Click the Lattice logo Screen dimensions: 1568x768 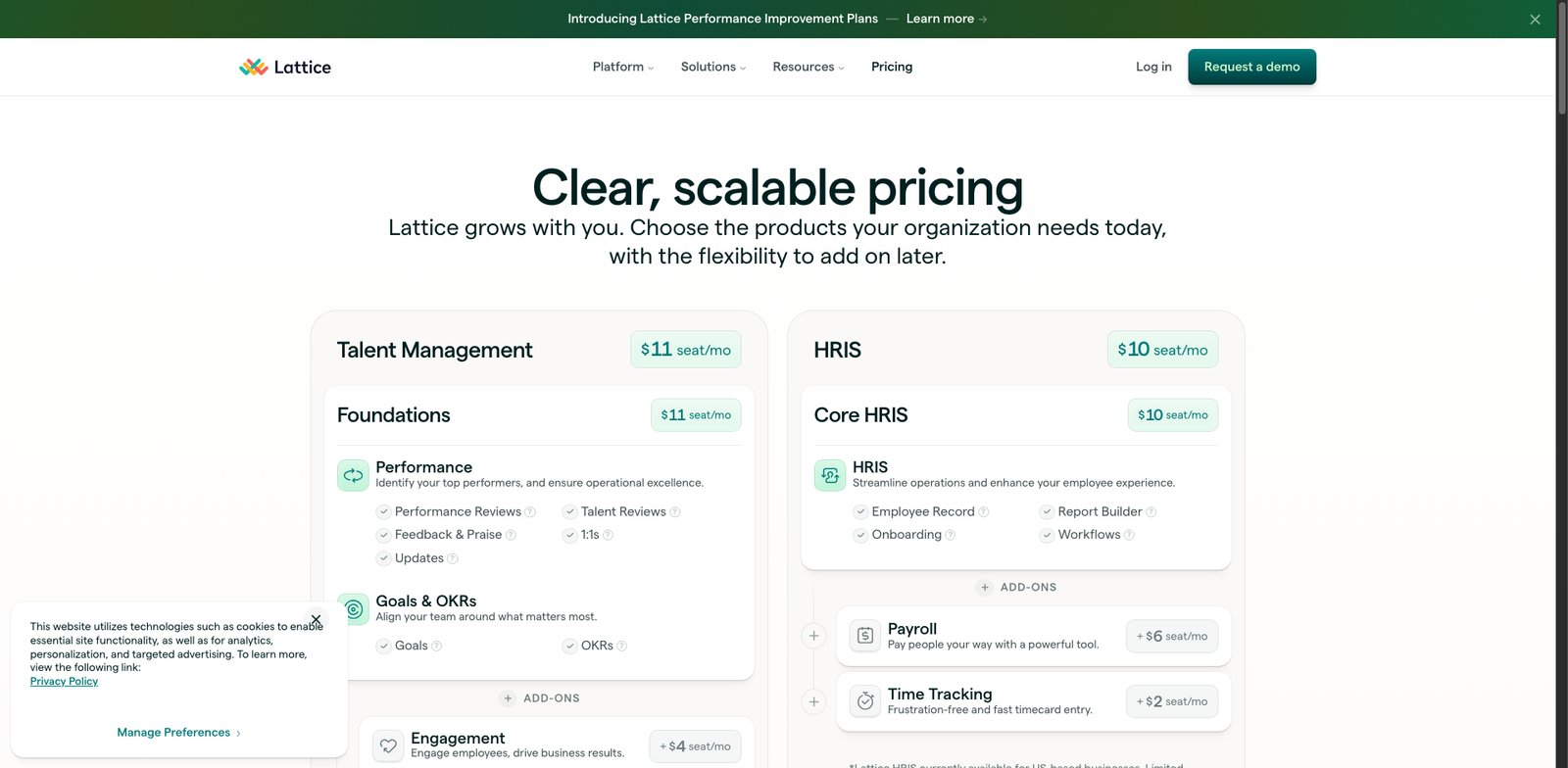click(285, 67)
